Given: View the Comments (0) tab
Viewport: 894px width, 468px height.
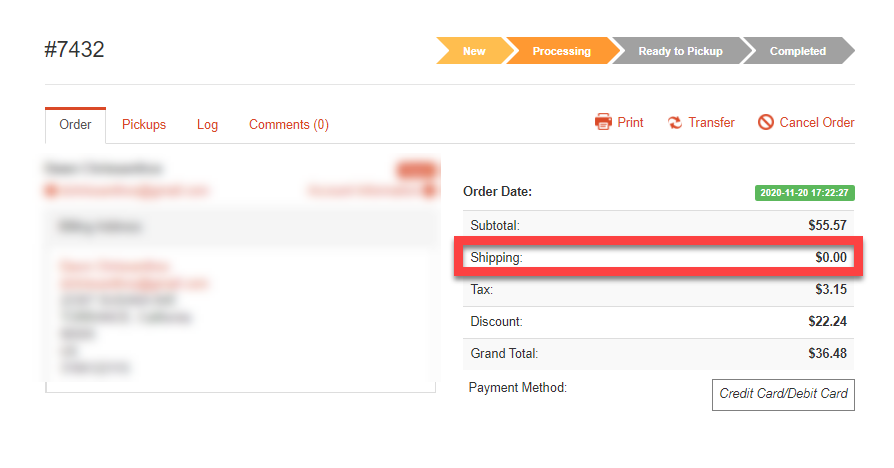Looking at the screenshot, I should click(x=288, y=125).
